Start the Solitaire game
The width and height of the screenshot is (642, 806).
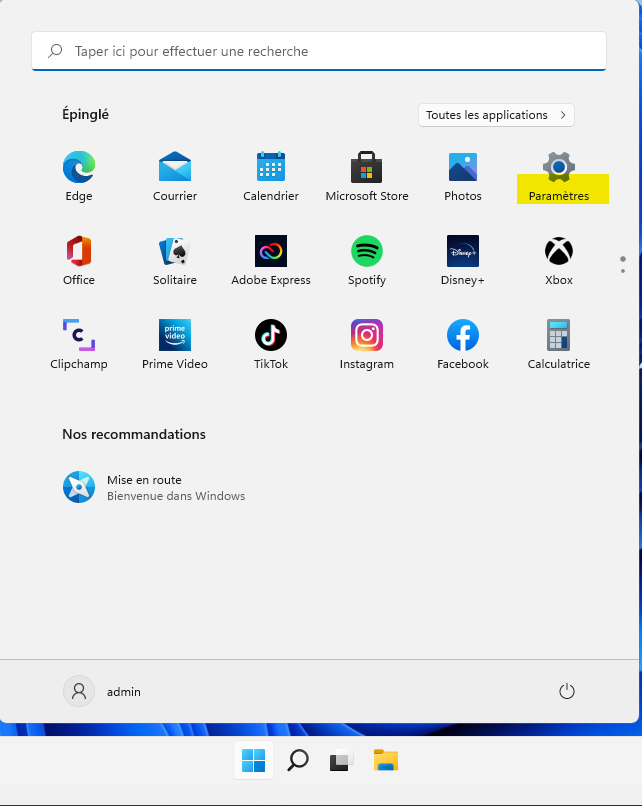pyautogui.click(x=175, y=260)
